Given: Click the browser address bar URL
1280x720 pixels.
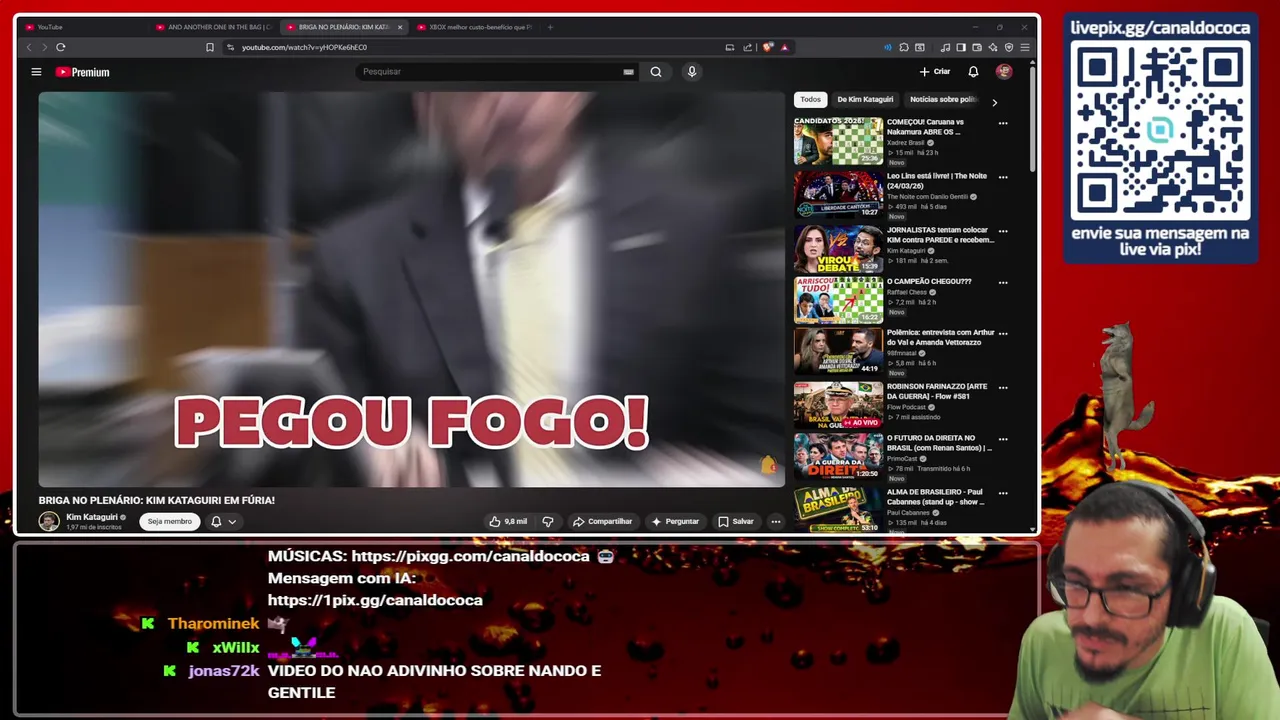Looking at the screenshot, I should pos(304,47).
